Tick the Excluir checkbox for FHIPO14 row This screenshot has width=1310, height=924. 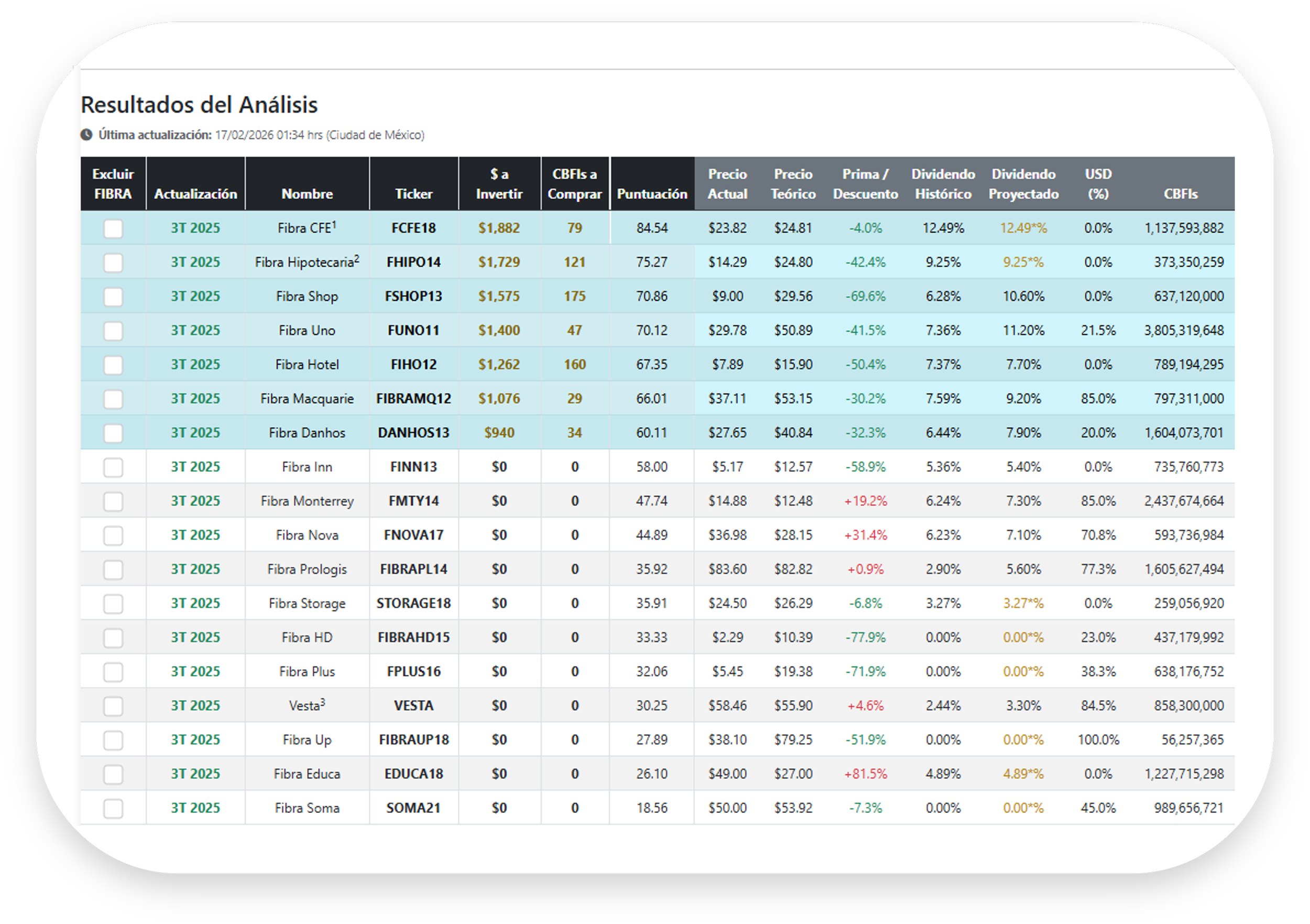113,263
